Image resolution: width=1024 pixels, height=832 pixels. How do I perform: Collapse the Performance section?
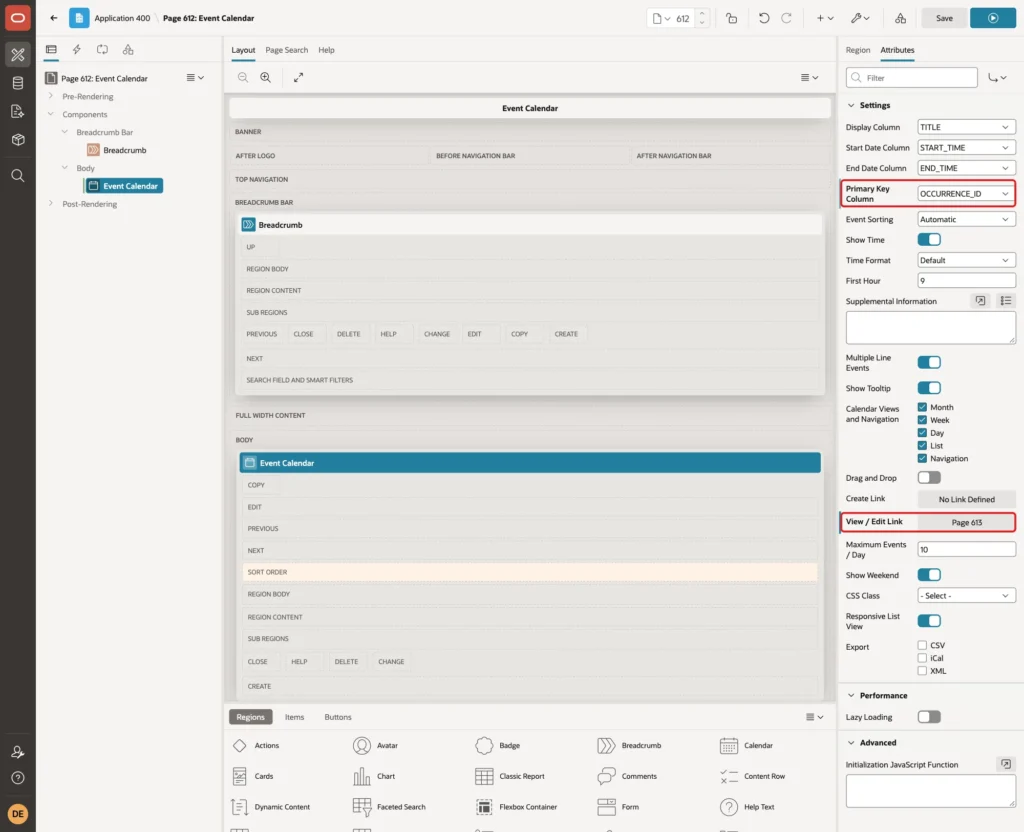point(850,696)
